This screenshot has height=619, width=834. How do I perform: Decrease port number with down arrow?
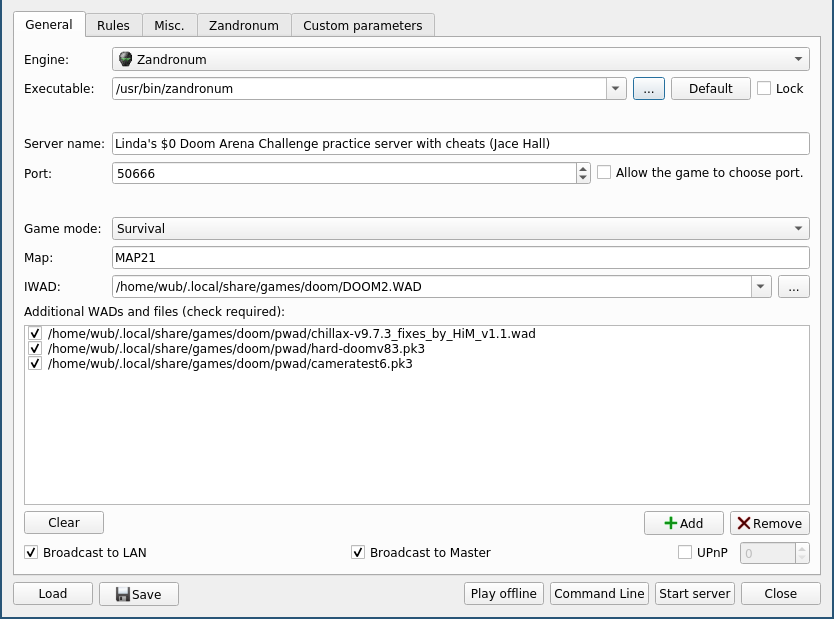pos(583,178)
